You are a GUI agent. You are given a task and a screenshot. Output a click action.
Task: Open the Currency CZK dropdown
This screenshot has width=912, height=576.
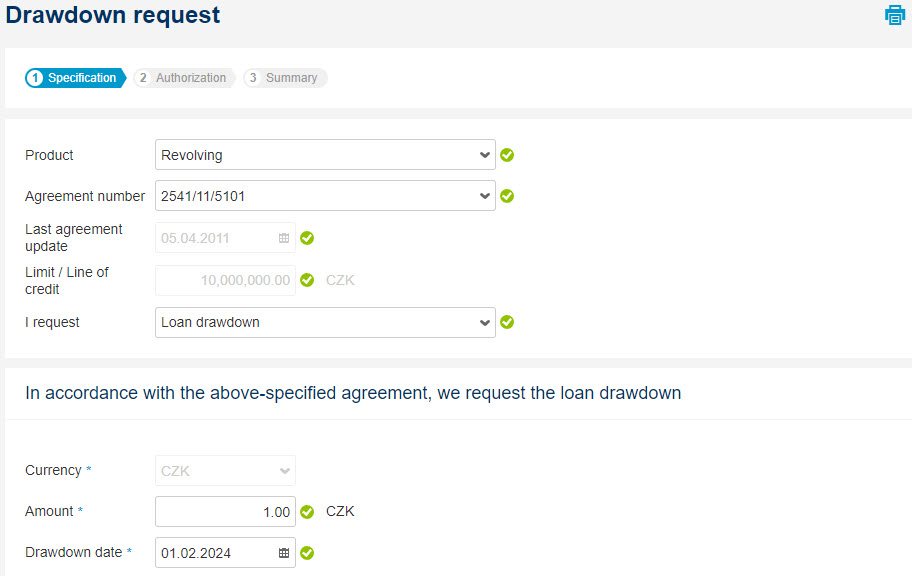point(225,471)
